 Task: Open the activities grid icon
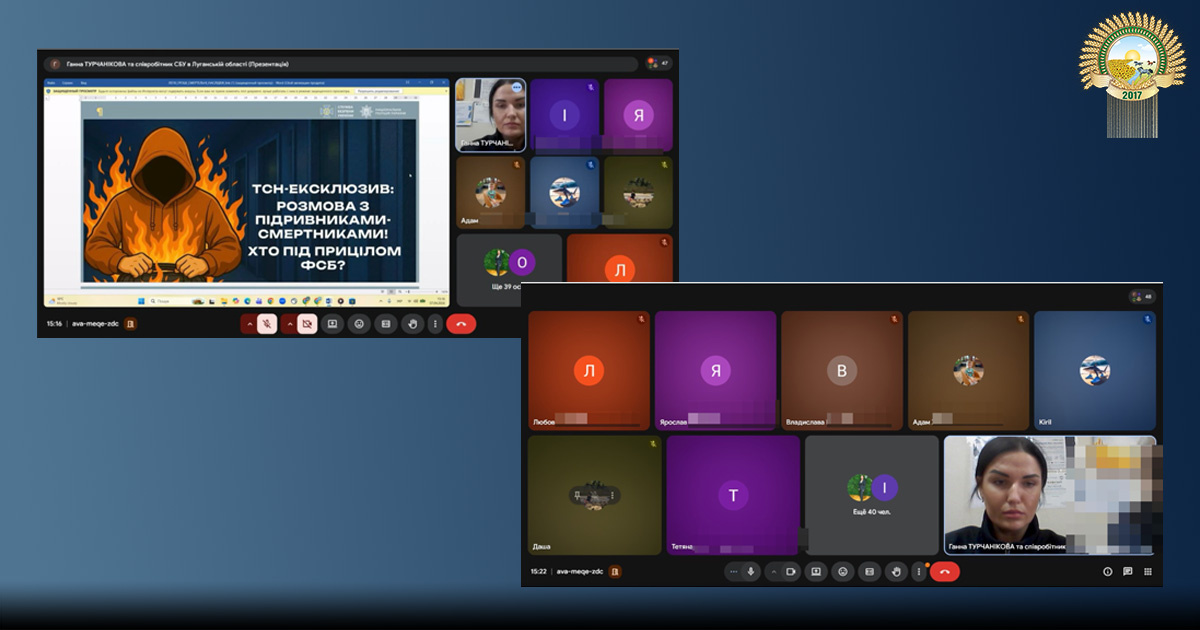tap(1147, 572)
